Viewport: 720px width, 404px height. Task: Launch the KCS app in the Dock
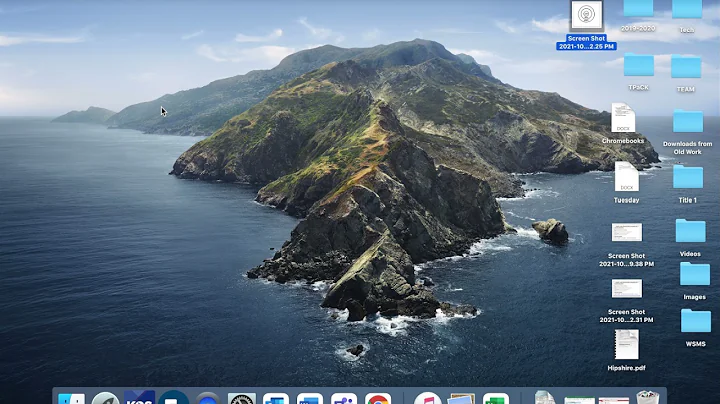[139, 397]
